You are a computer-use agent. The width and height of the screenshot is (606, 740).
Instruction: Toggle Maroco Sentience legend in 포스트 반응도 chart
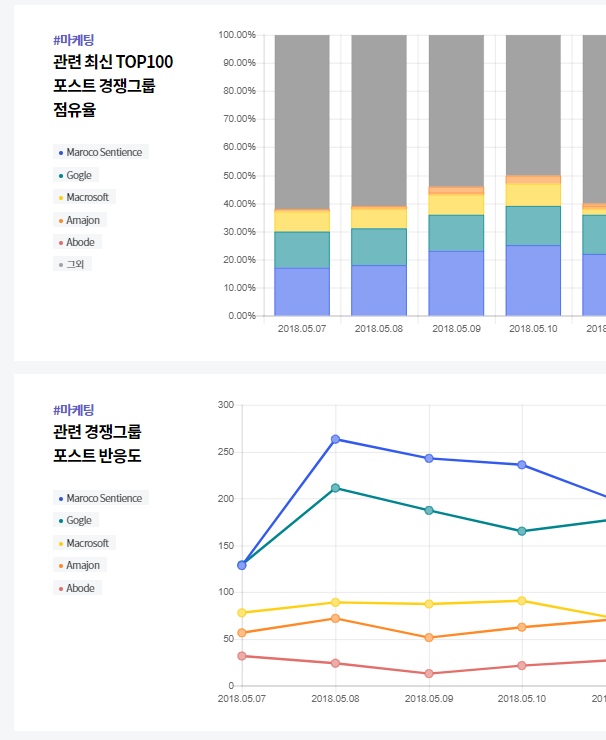tap(101, 498)
